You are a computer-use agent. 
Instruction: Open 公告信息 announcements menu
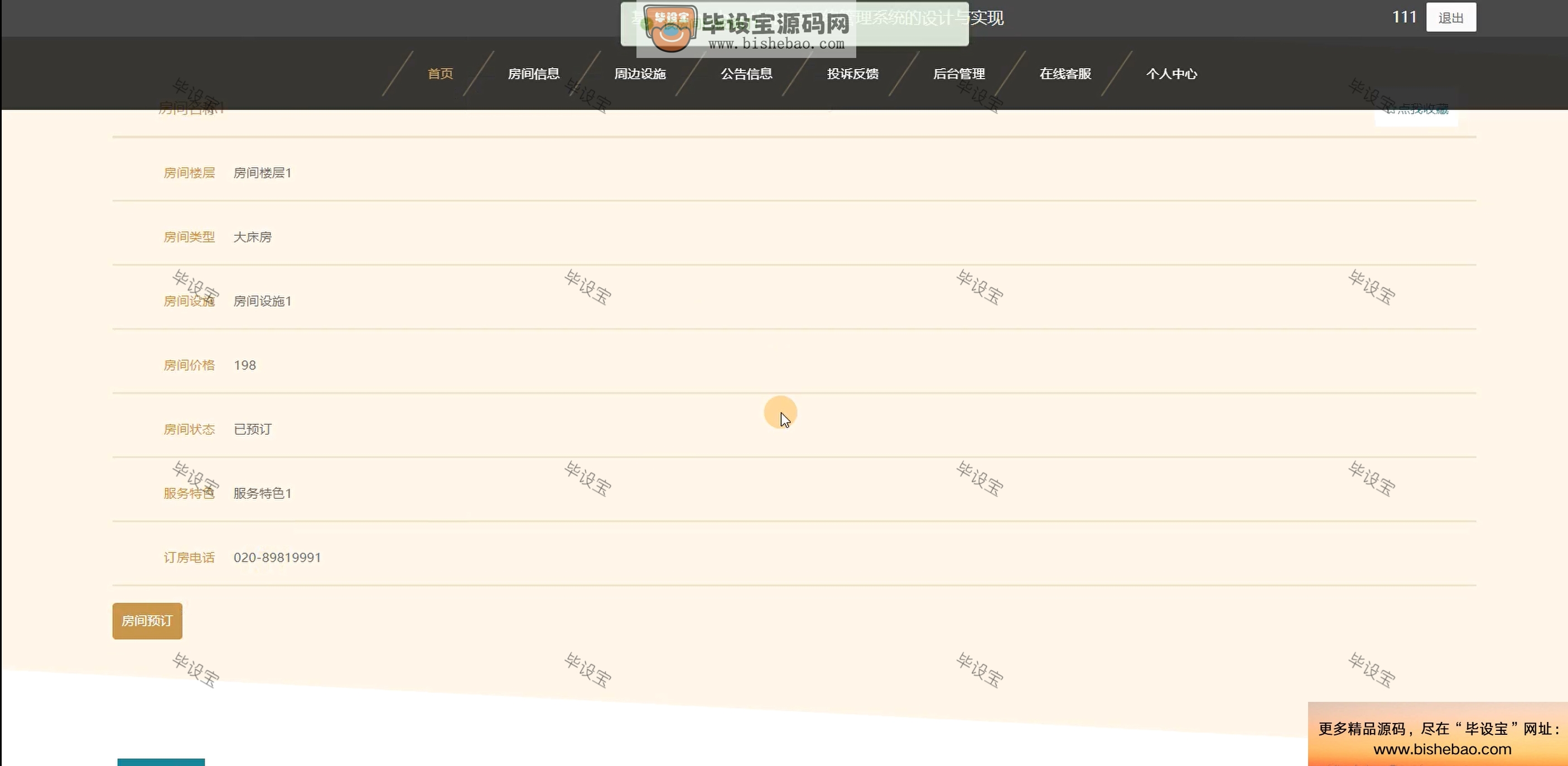pos(746,74)
